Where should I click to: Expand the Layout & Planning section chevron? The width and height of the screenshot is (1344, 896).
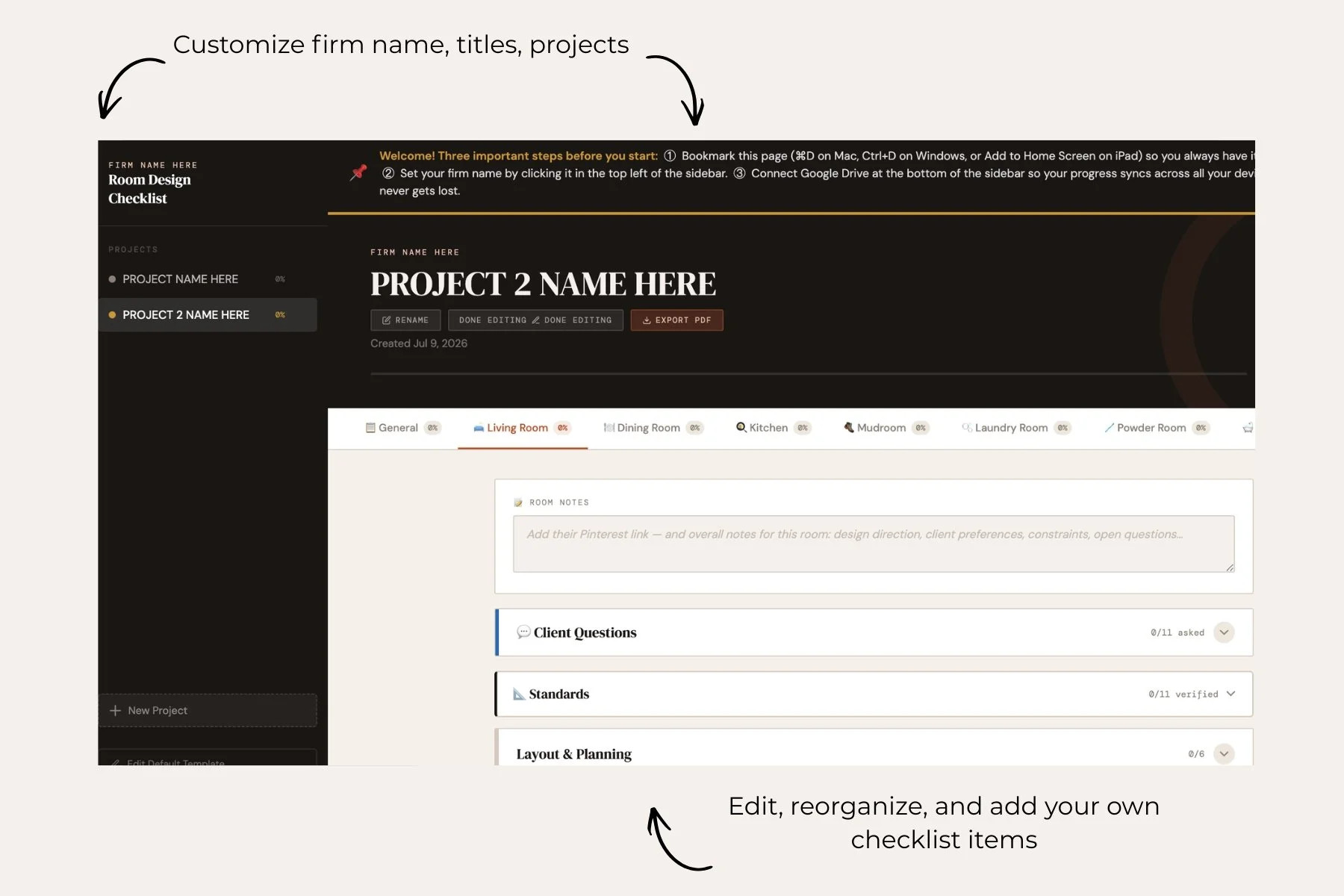[1224, 753]
